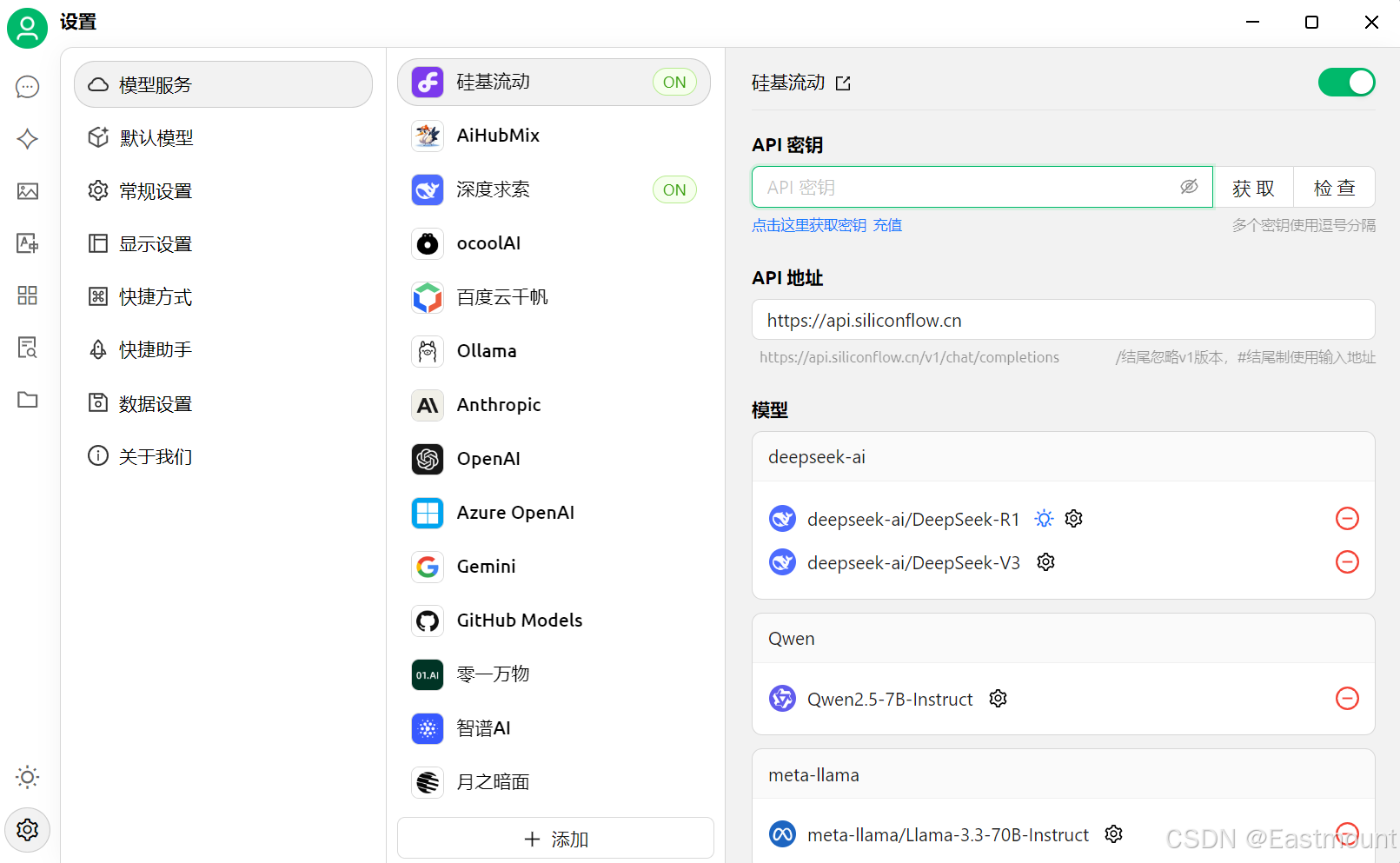The image size is (1400, 863).
Task: Open the image generation sidebar icon
Action: pos(28,191)
